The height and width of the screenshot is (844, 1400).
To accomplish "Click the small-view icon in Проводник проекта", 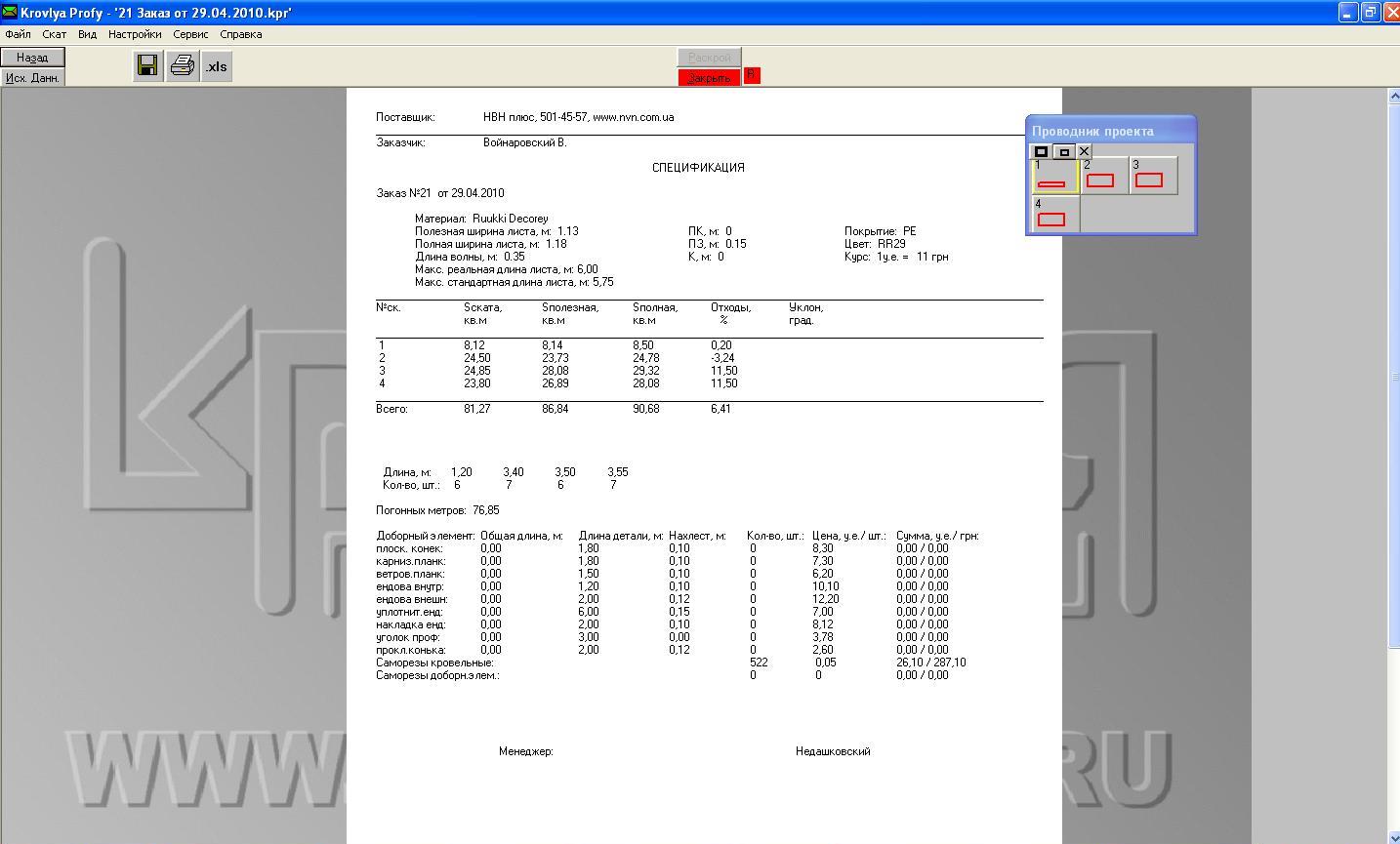I will click(1064, 151).
